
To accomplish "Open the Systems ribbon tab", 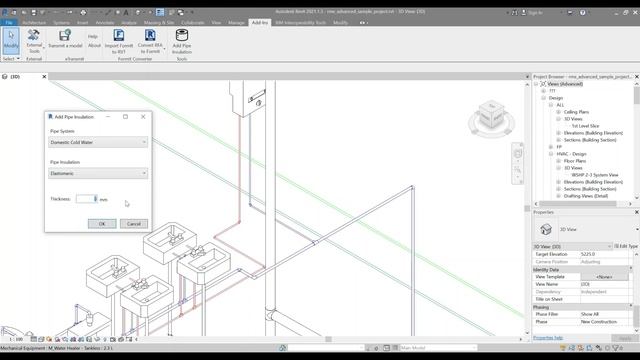I will tap(61, 23).
